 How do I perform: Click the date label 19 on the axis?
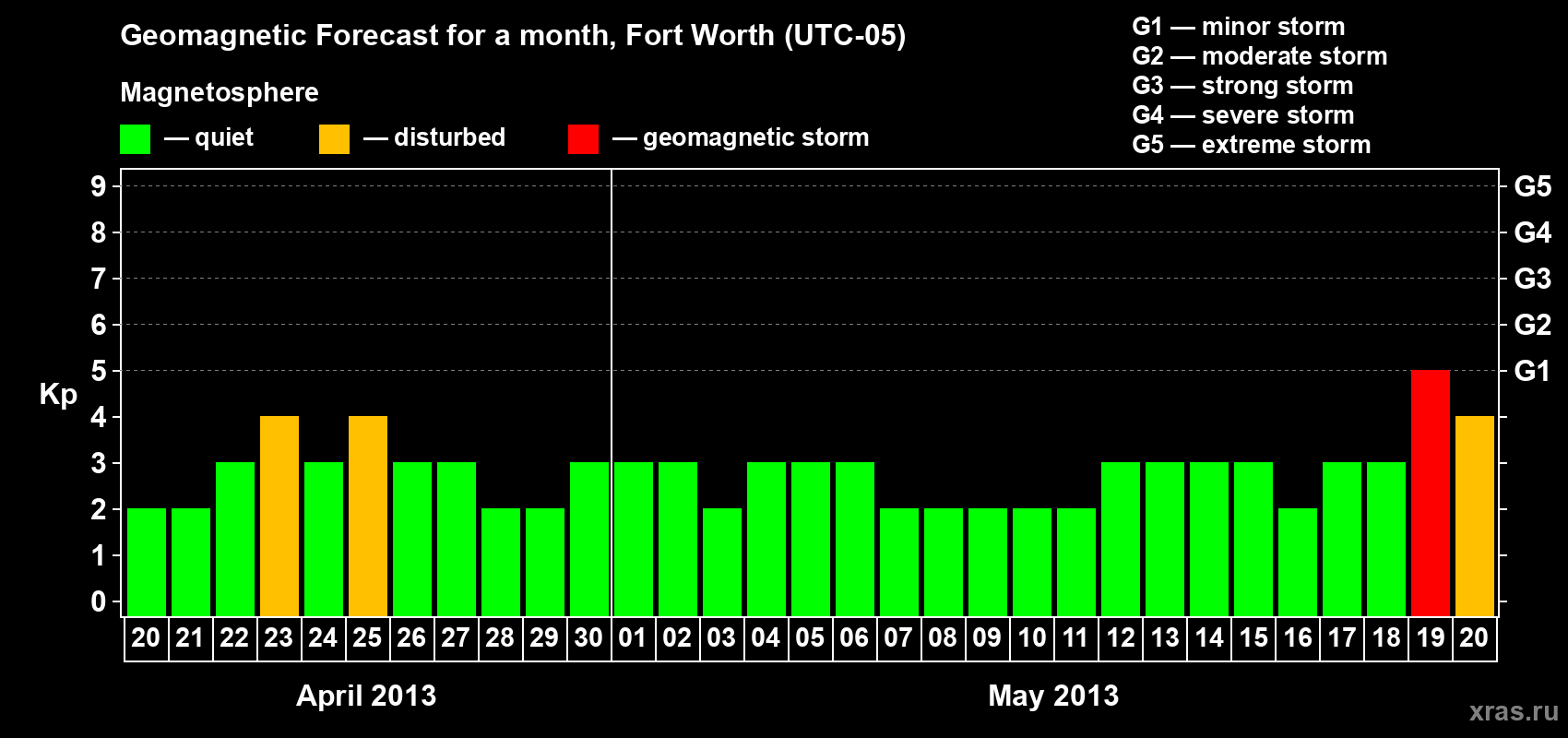(x=1431, y=638)
